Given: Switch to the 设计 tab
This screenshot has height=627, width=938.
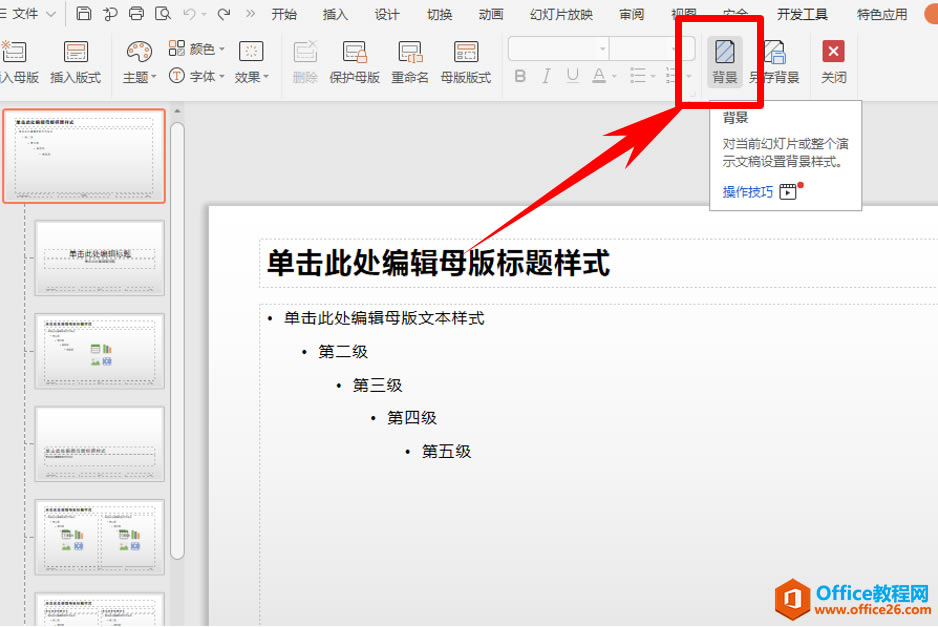Looking at the screenshot, I should tap(387, 14).
